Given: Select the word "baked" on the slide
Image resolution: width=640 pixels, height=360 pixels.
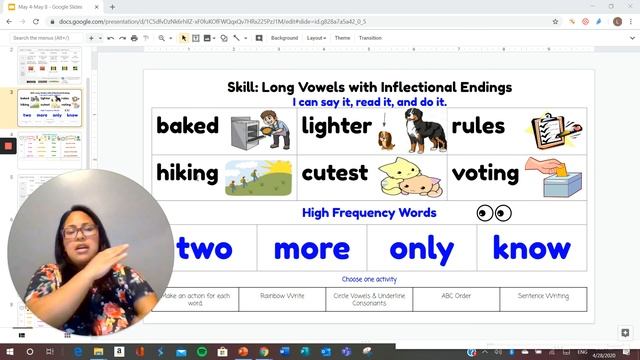Looking at the screenshot, I should pyautogui.click(x=187, y=125).
